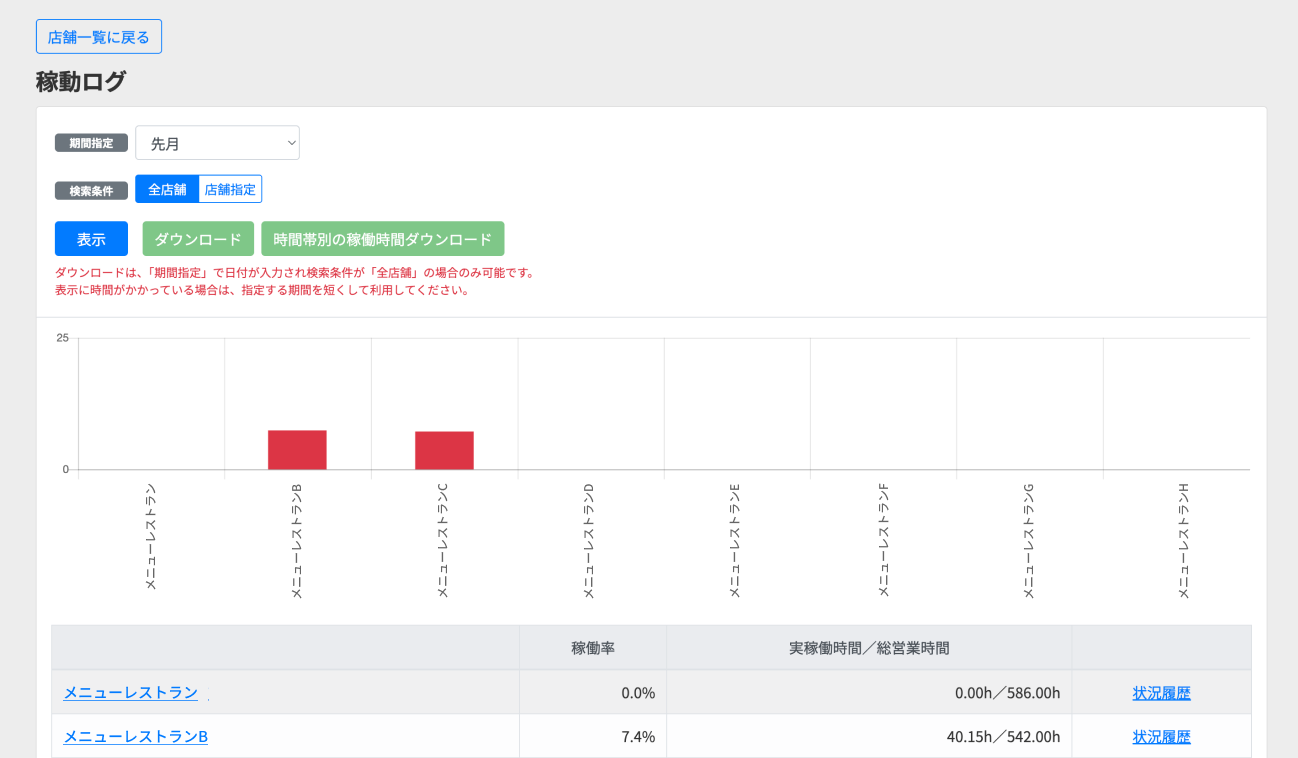The image size is (1298, 758).
Task: Click the メニューレストランH chart axis label
Action: coord(1183,540)
